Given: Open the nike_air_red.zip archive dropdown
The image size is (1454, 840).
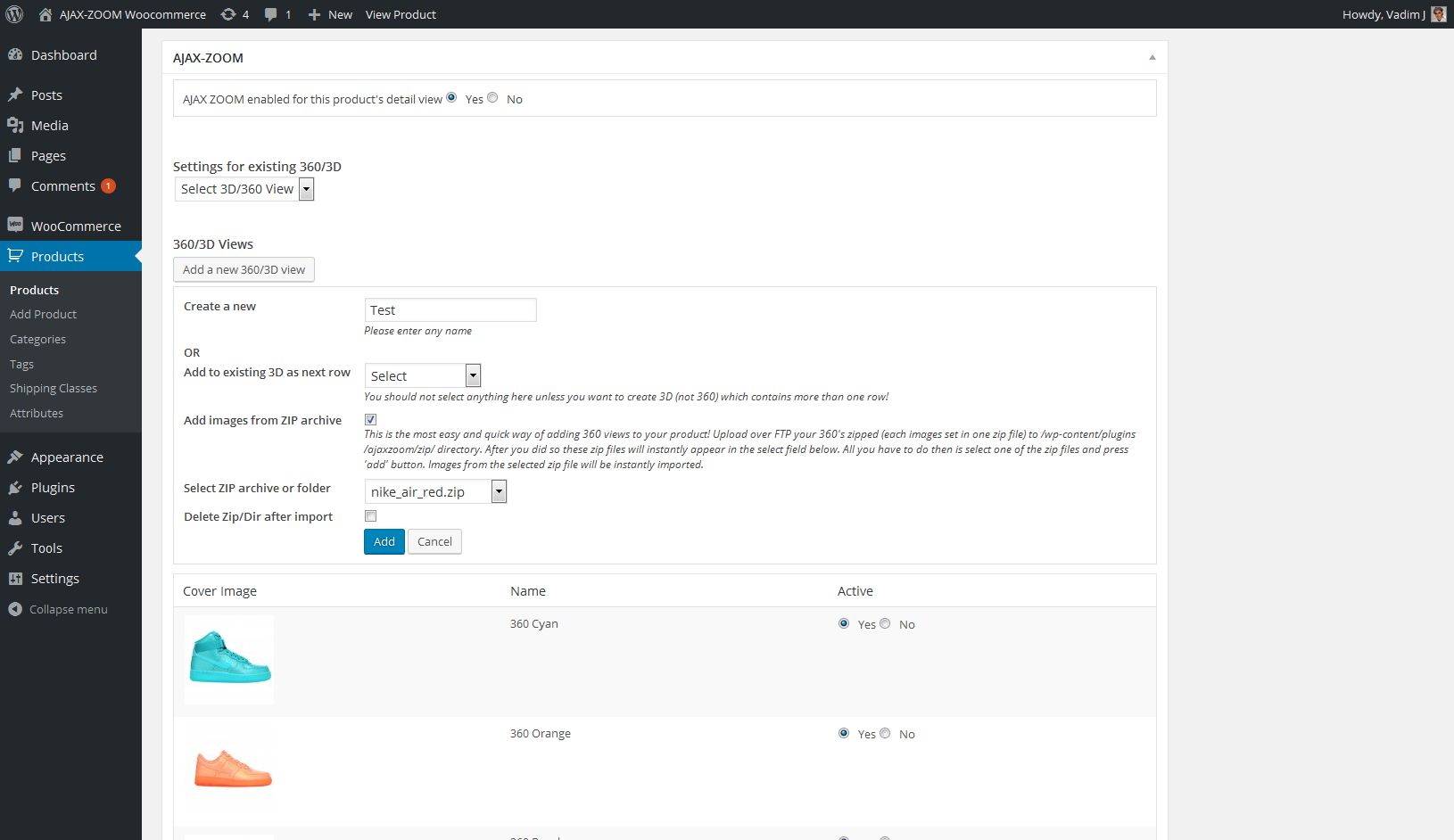Looking at the screenshot, I should click(435, 491).
